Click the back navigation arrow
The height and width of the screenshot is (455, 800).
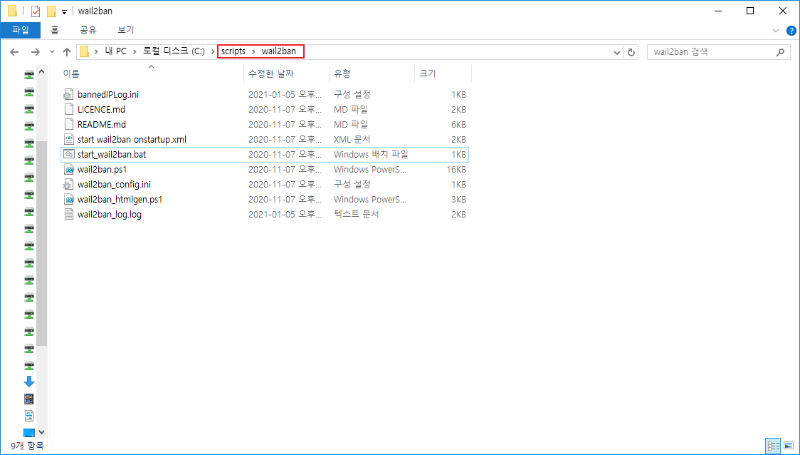pyautogui.click(x=15, y=51)
